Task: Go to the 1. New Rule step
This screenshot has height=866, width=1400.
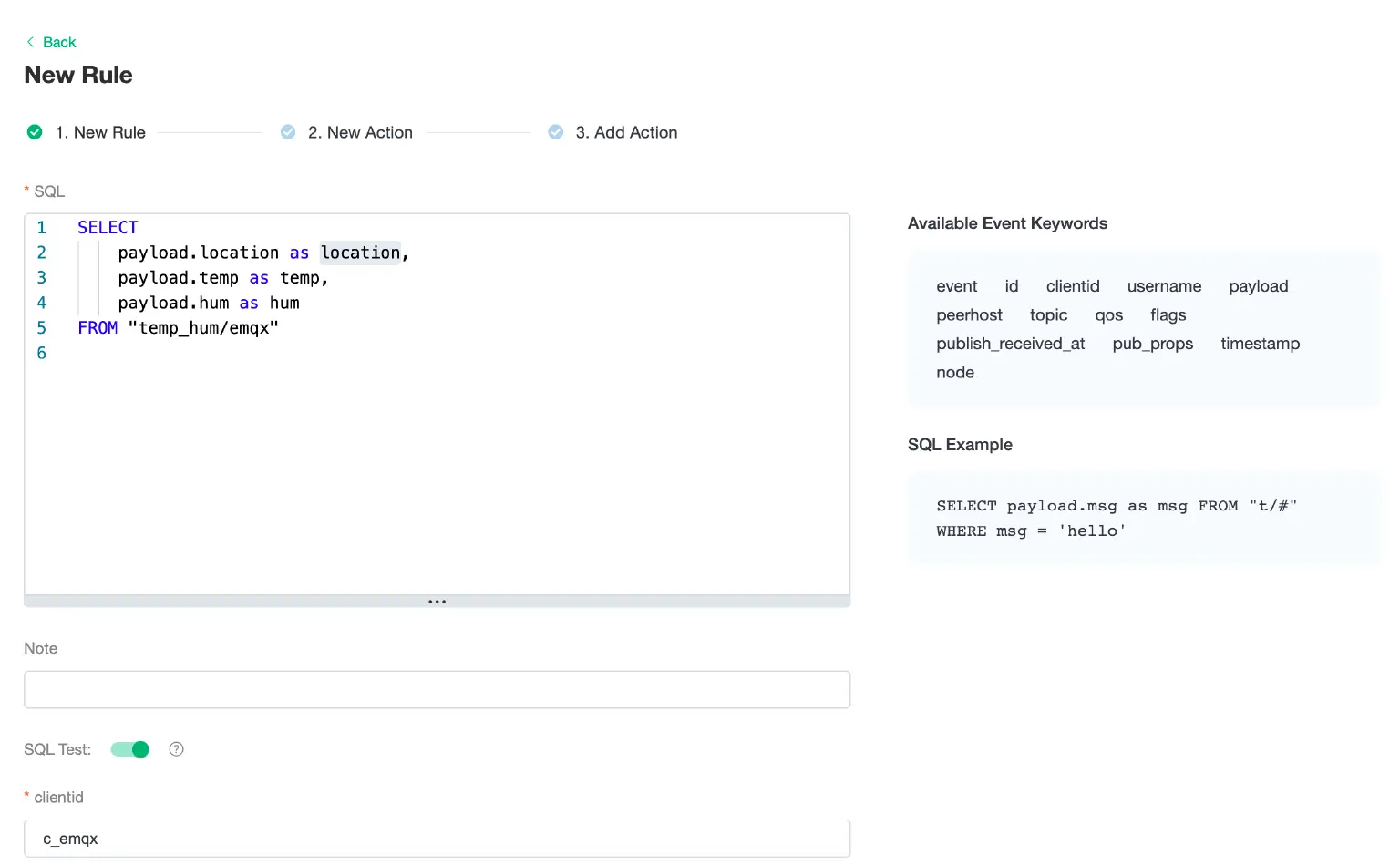Action: click(100, 132)
